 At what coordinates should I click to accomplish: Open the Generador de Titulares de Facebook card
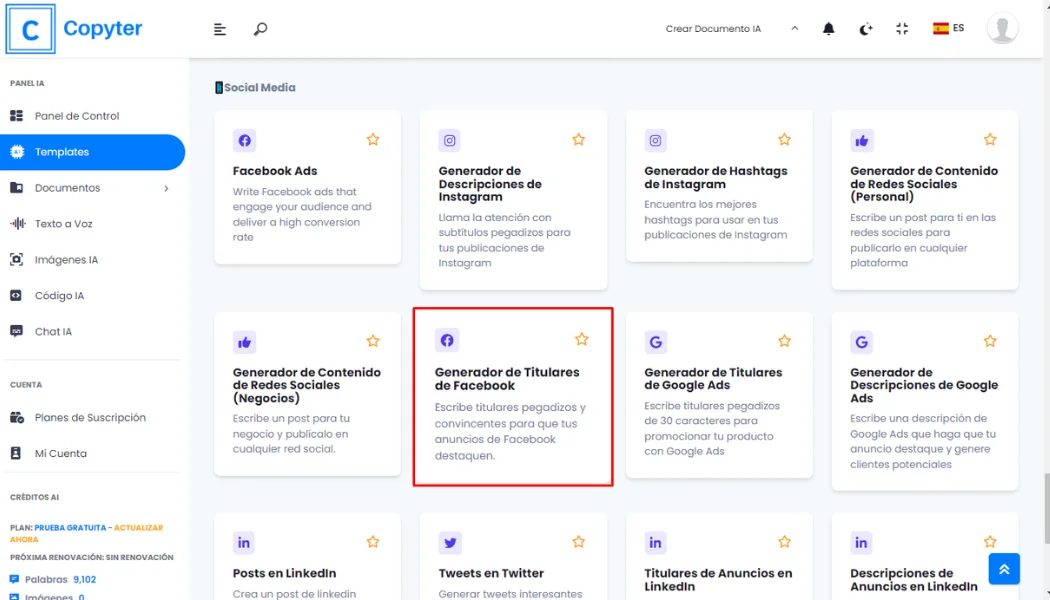512,397
